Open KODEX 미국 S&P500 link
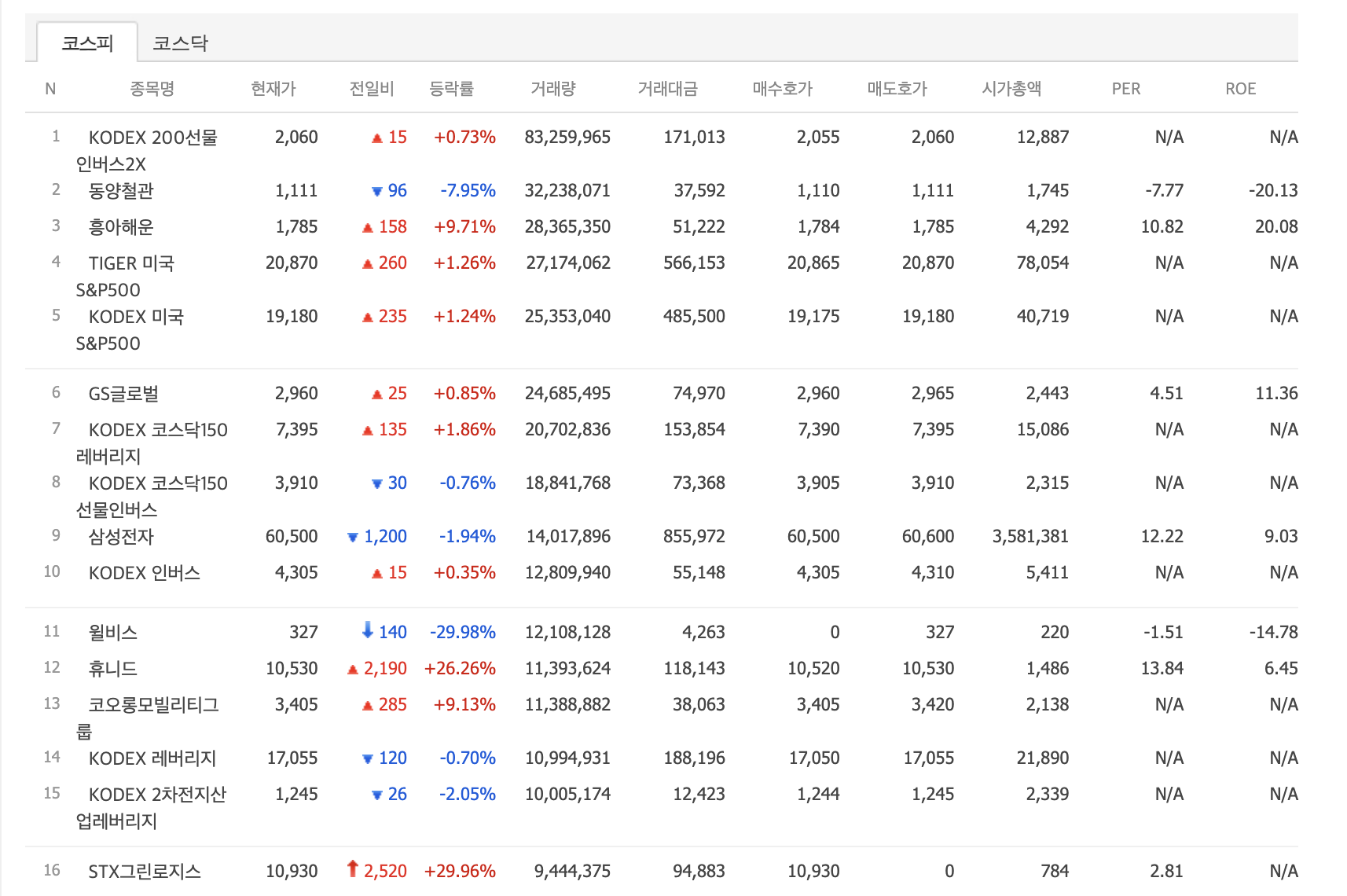Screen dimensions: 1347x896 click(x=130, y=329)
